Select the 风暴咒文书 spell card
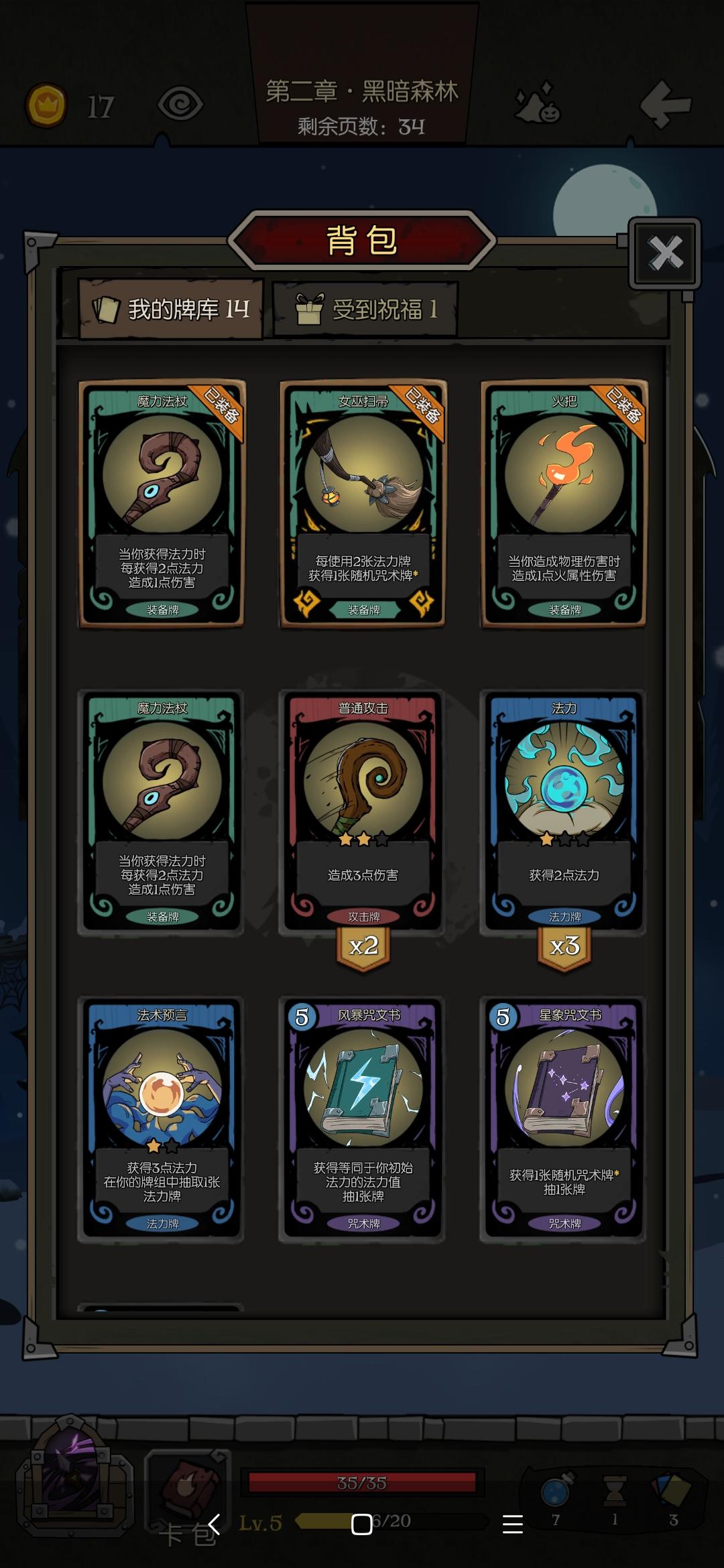The image size is (724, 1568). tap(363, 1118)
